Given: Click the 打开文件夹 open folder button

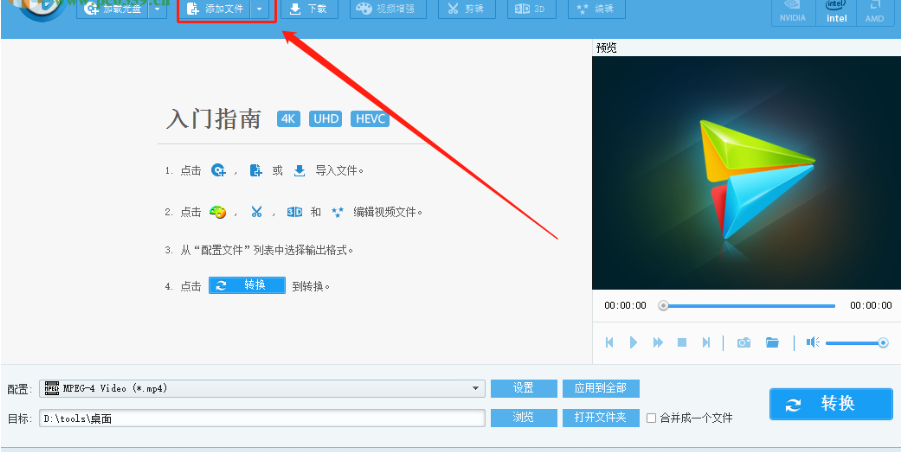Looking at the screenshot, I should pyautogui.click(x=601, y=418).
